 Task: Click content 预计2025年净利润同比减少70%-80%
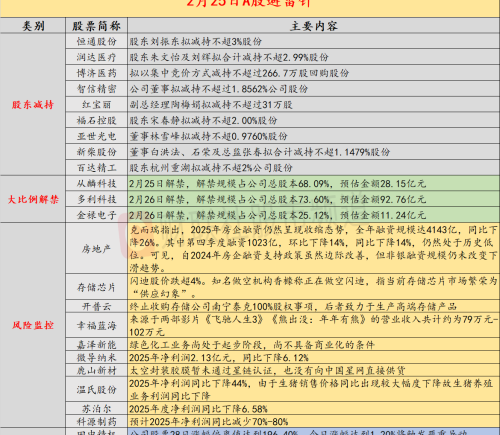(x=209, y=421)
